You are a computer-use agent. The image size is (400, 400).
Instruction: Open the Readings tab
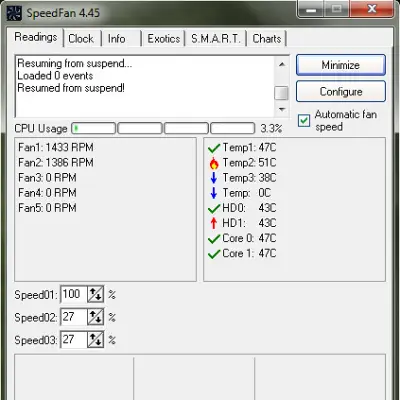point(36,37)
